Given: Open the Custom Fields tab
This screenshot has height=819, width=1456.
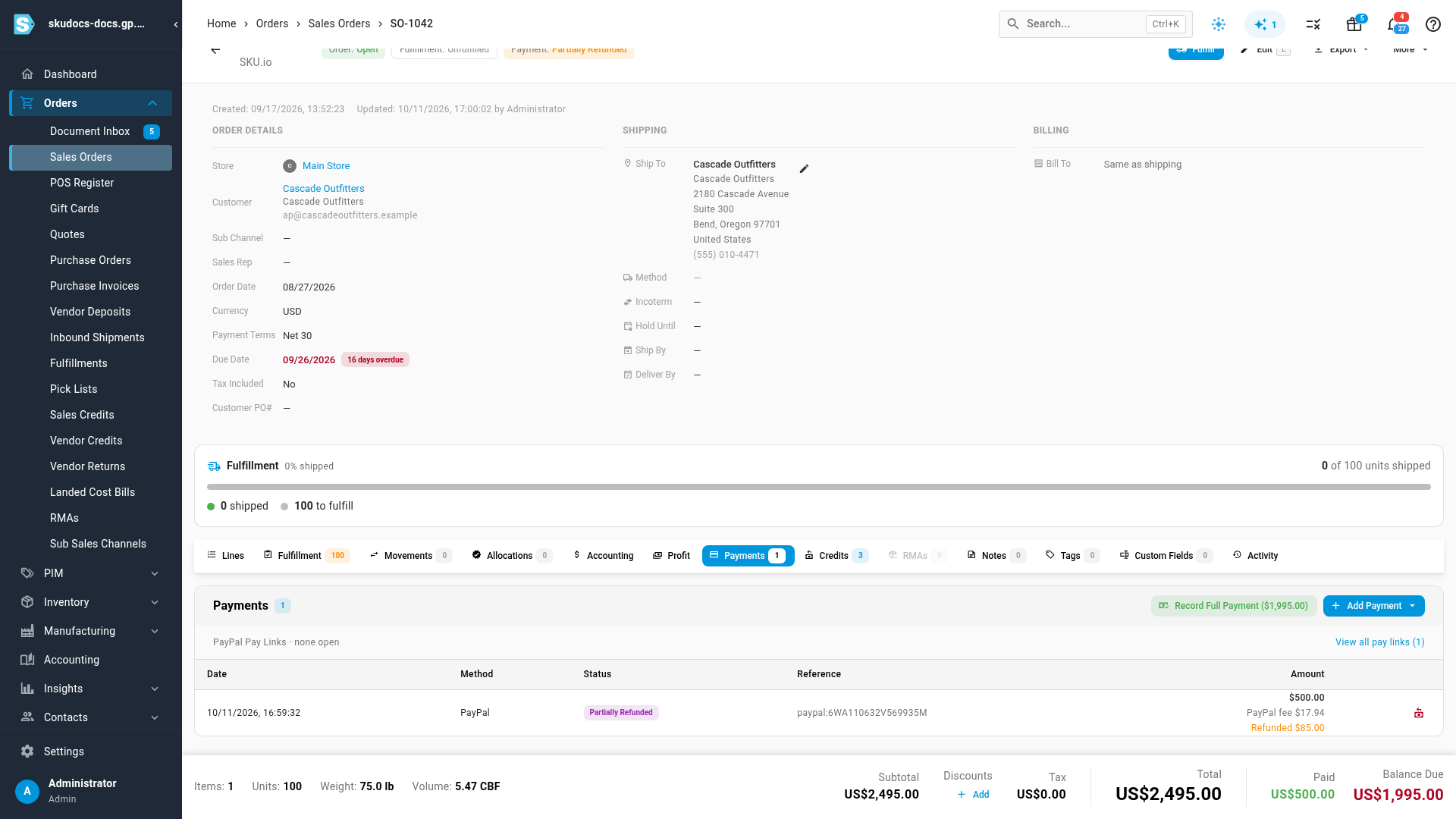Looking at the screenshot, I should point(1166,556).
